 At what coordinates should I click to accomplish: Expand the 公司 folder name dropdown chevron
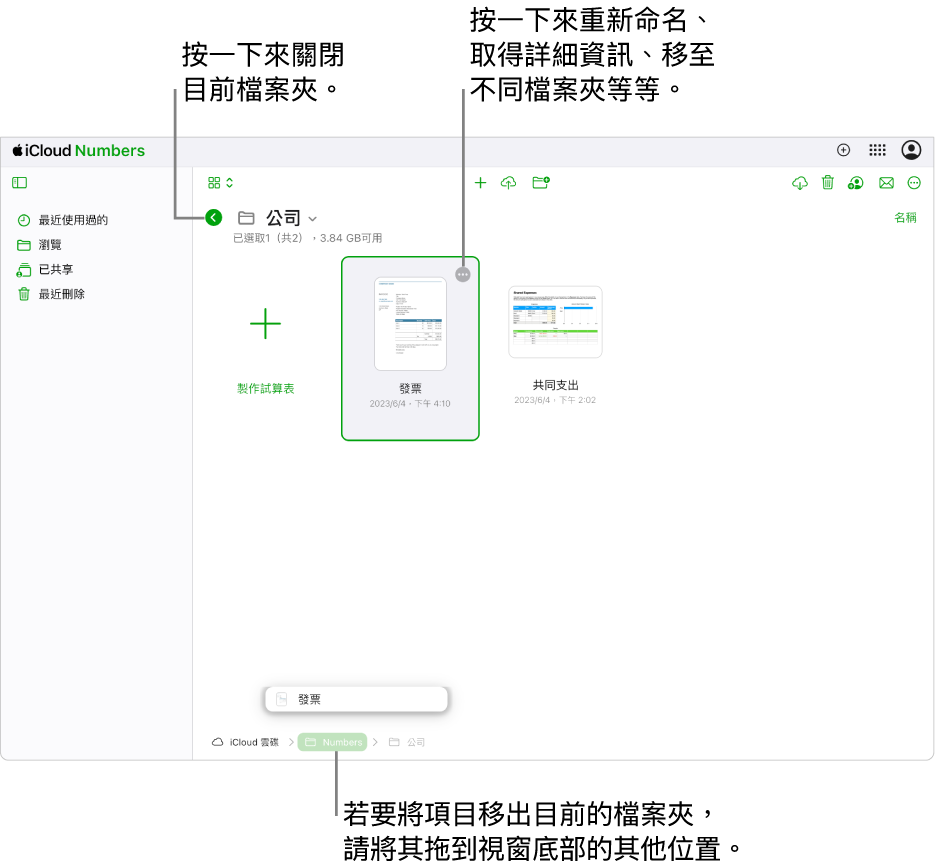coord(312,219)
